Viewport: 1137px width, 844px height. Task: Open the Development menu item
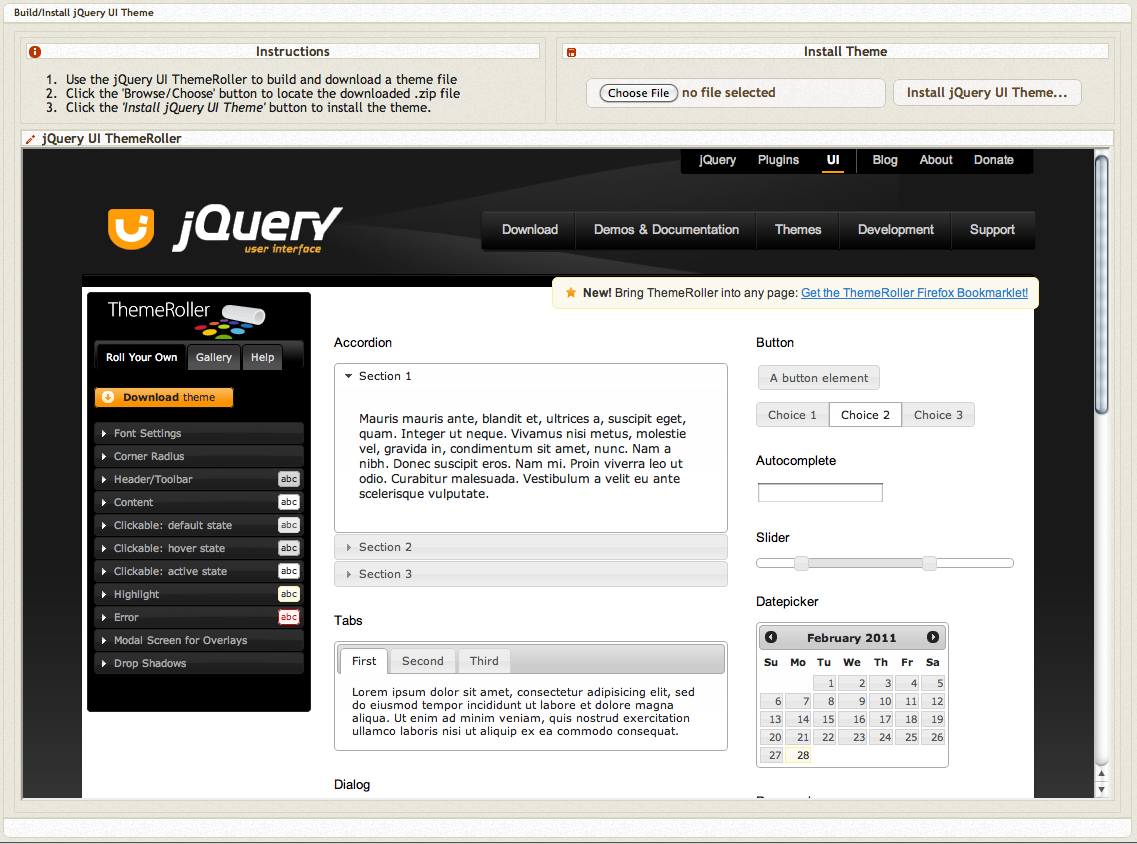click(x=896, y=230)
